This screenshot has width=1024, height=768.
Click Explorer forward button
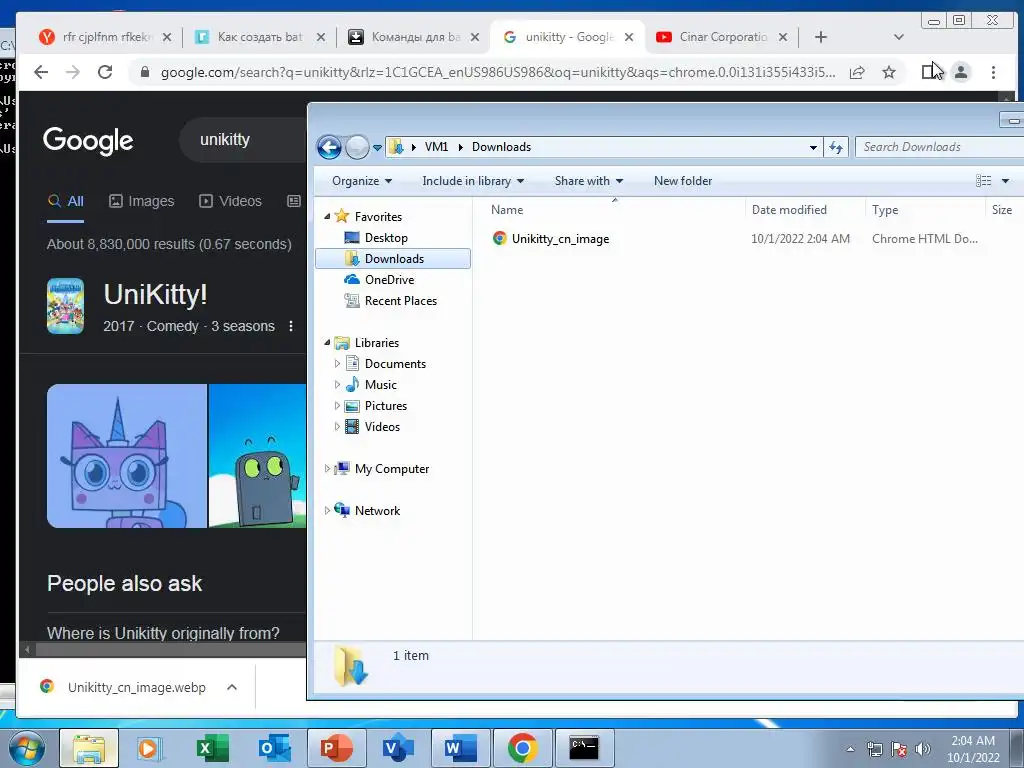pyautogui.click(x=357, y=148)
